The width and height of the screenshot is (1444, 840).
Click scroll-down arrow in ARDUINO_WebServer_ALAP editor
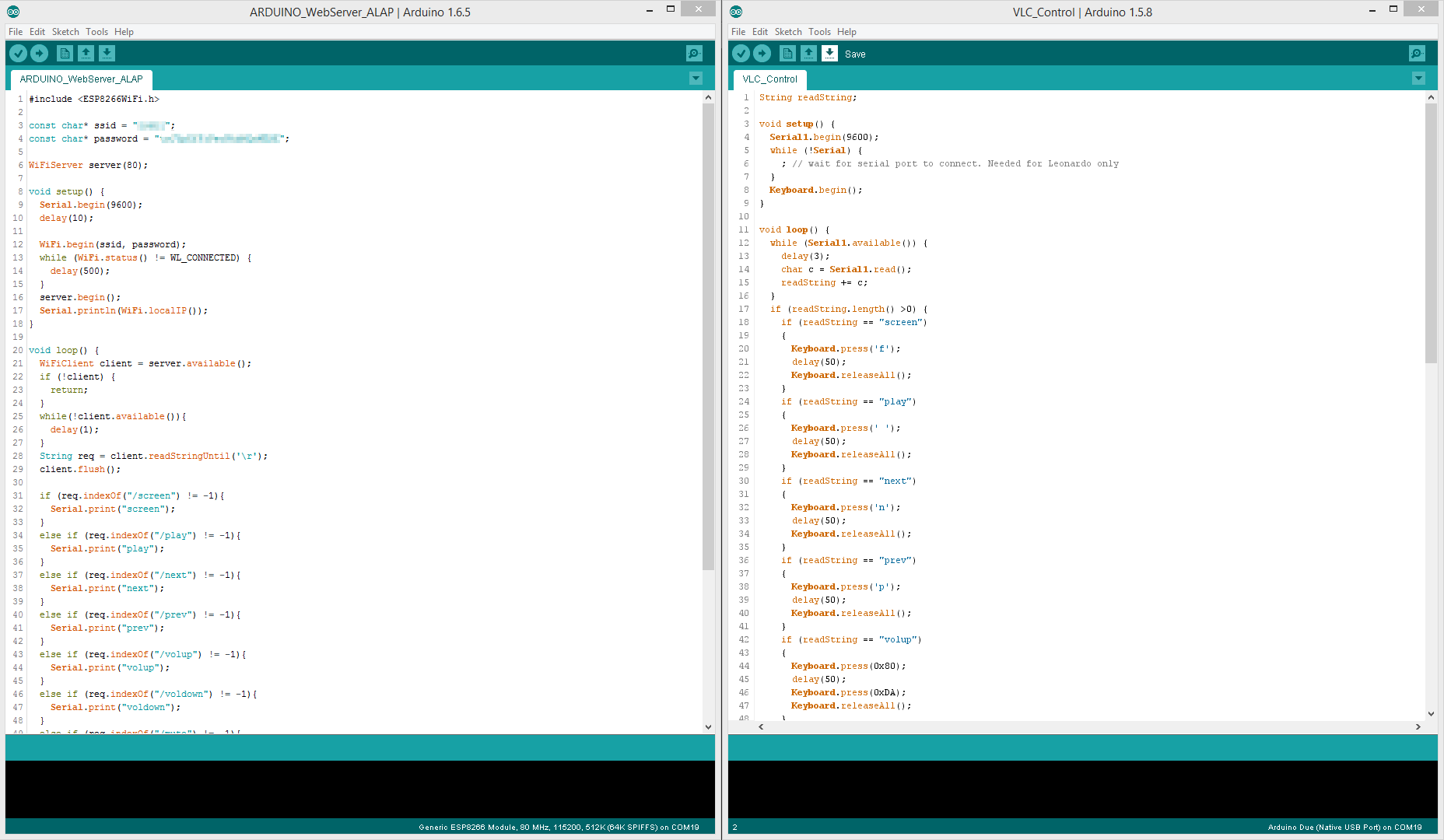tap(708, 727)
